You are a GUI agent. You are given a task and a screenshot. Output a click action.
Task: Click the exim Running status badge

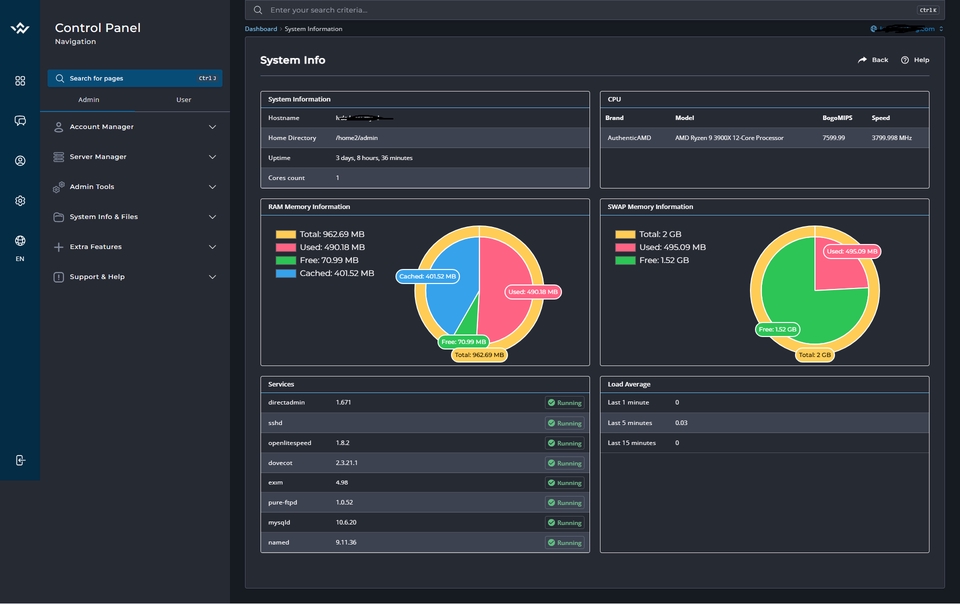[564, 483]
